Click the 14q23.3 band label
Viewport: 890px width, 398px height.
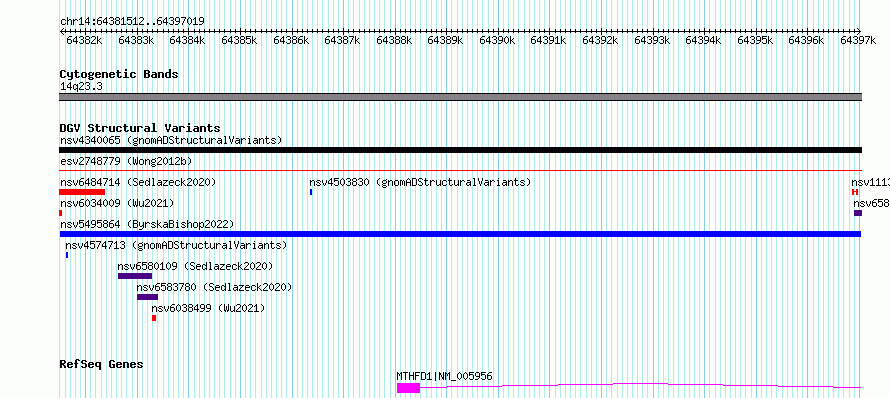pos(81,86)
